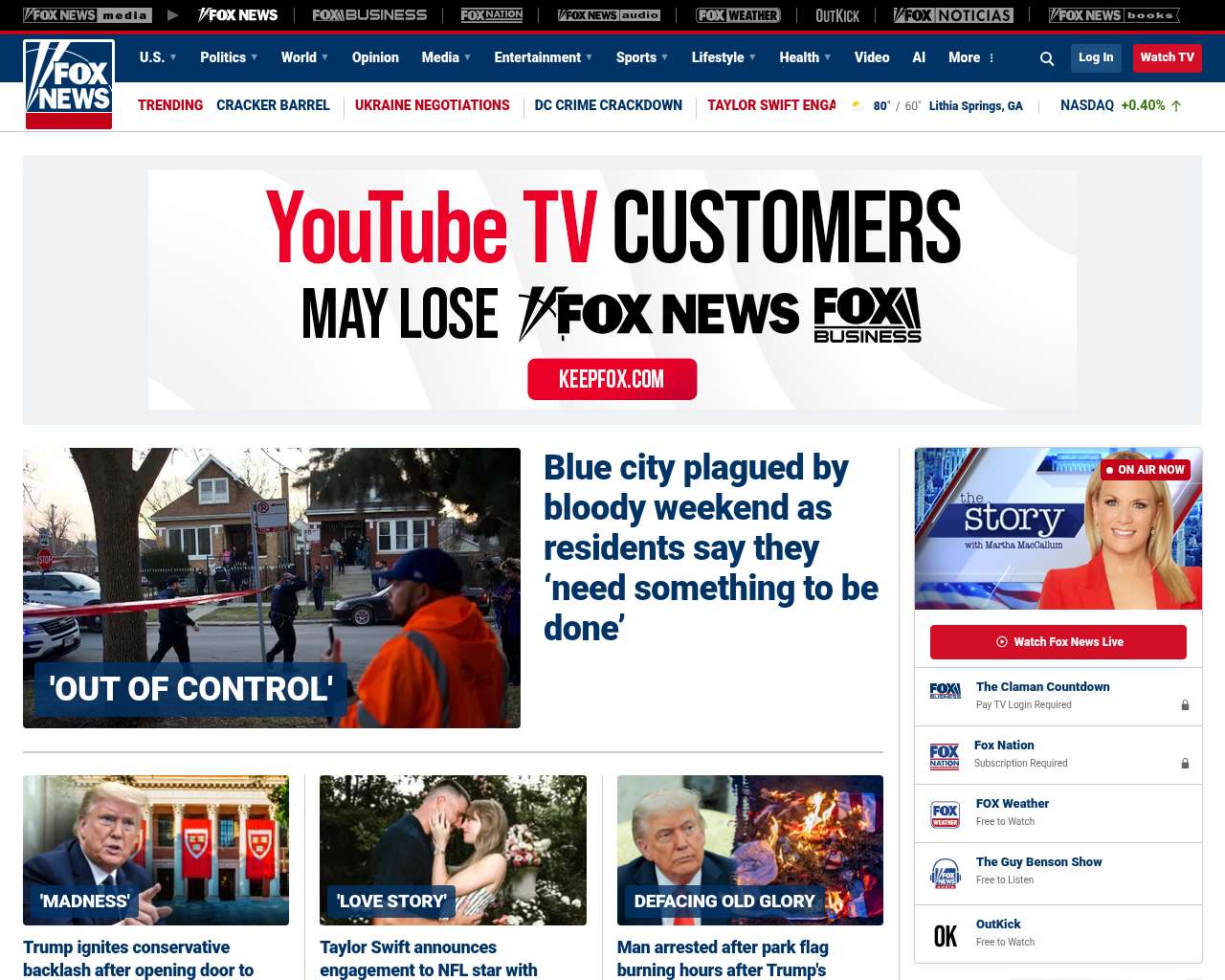Image resolution: width=1225 pixels, height=980 pixels.
Task: Click the ON AIR NOW badge
Action: tap(1145, 470)
